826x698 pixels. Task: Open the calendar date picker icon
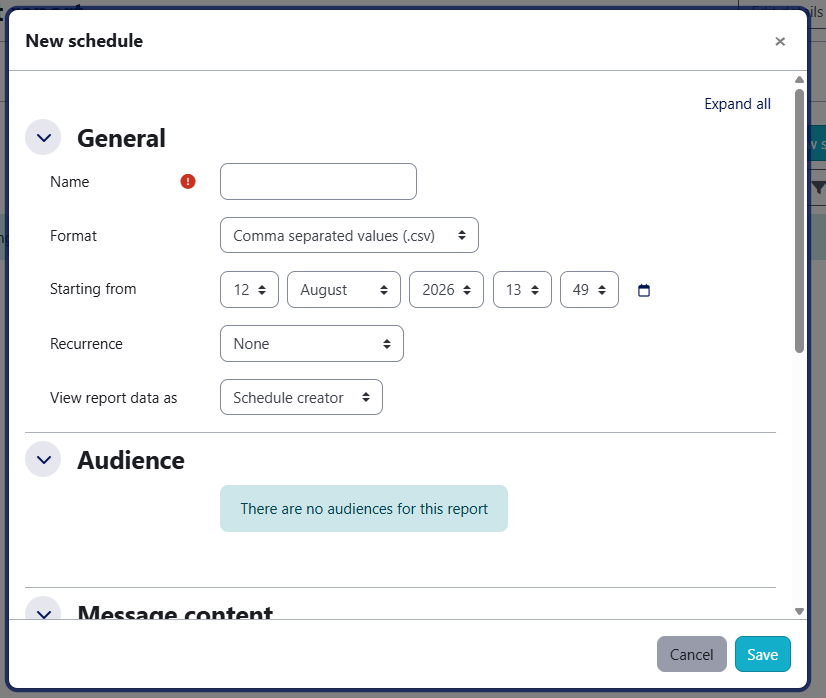click(644, 290)
